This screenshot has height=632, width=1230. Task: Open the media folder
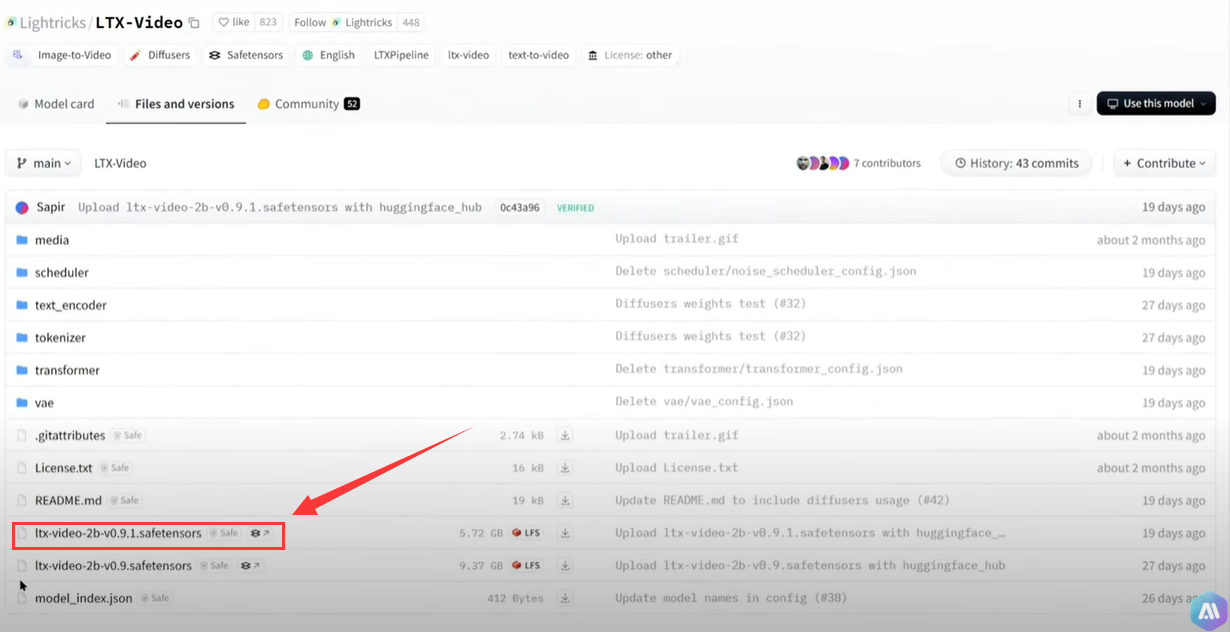tap(52, 240)
